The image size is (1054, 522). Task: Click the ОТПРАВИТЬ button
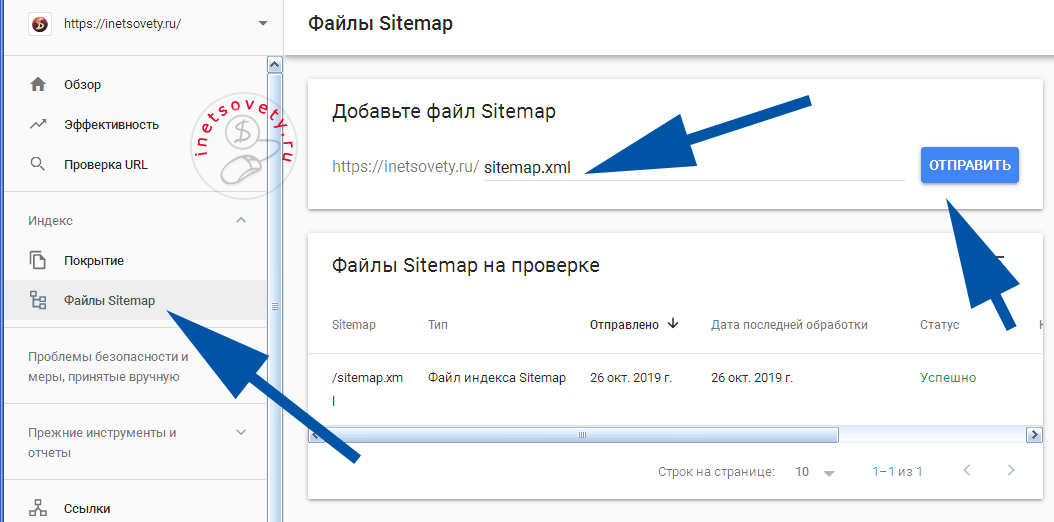[x=969, y=165]
